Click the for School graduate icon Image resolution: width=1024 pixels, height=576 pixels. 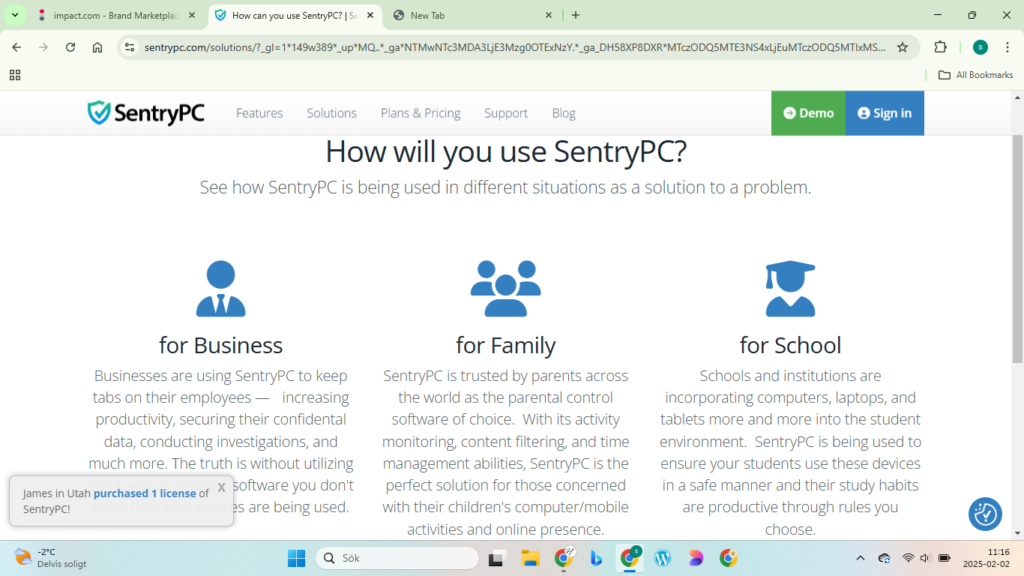(x=790, y=289)
